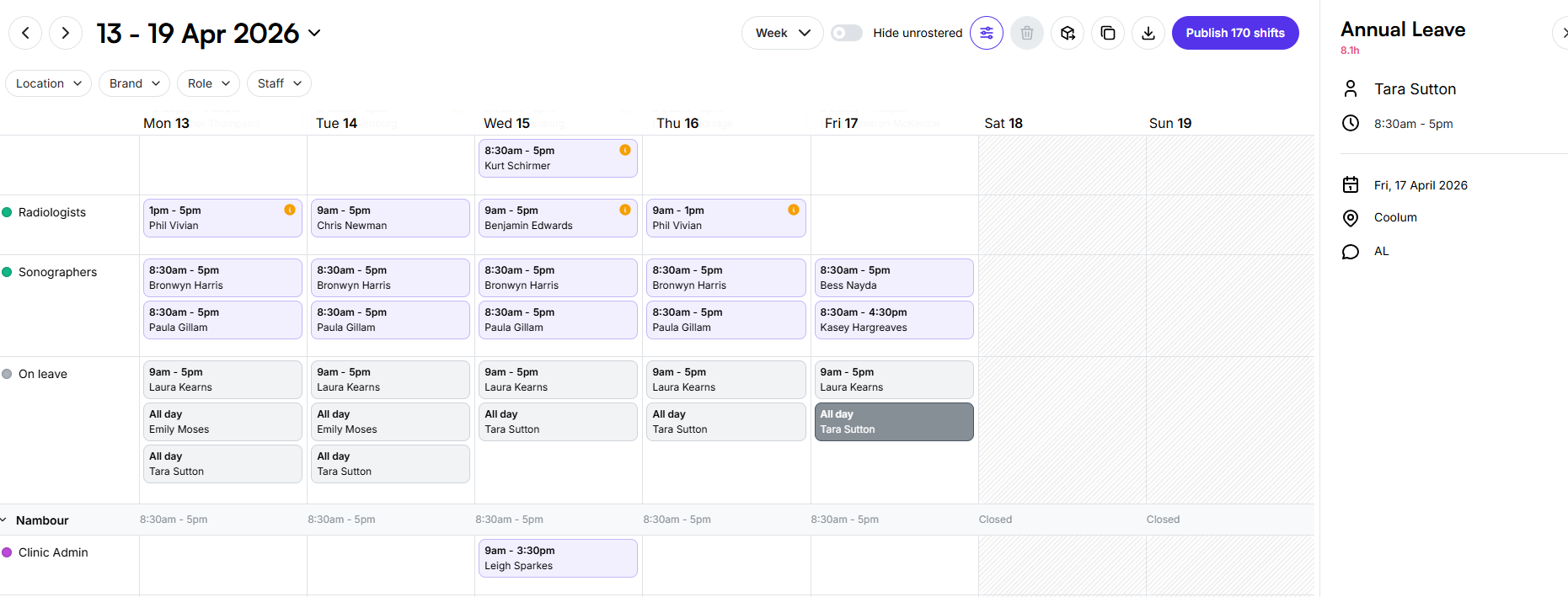This screenshot has width=1568, height=597.
Task: Select the Fri 17 column header
Action: pos(841,123)
